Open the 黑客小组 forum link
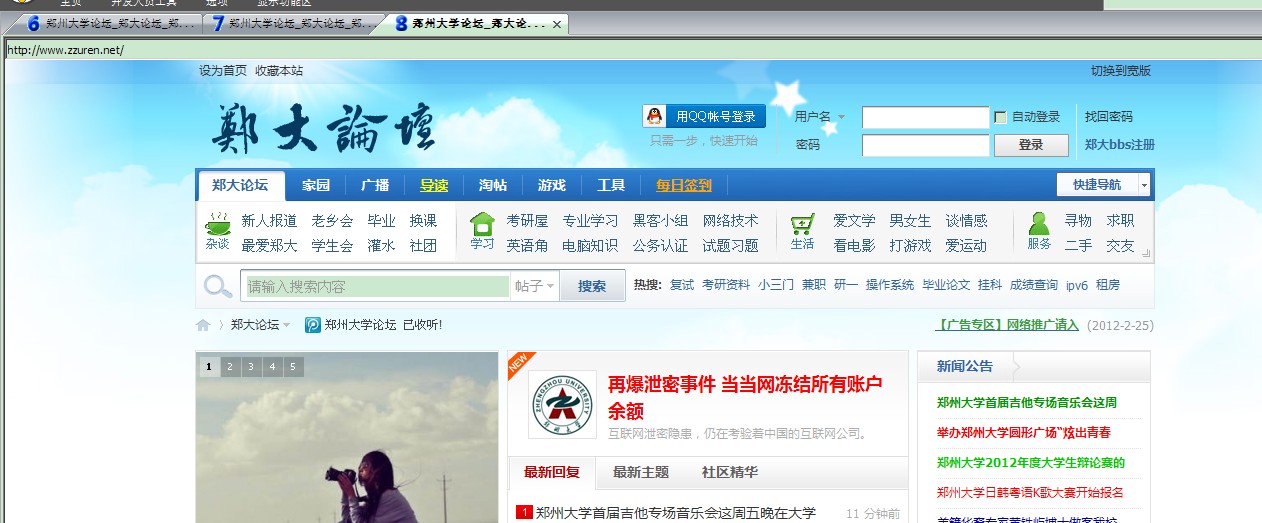 click(660, 221)
